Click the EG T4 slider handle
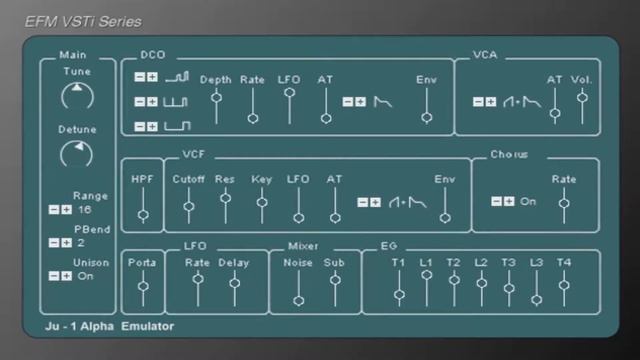The height and width of the screenshot is (360, 640). click(564, 285)
